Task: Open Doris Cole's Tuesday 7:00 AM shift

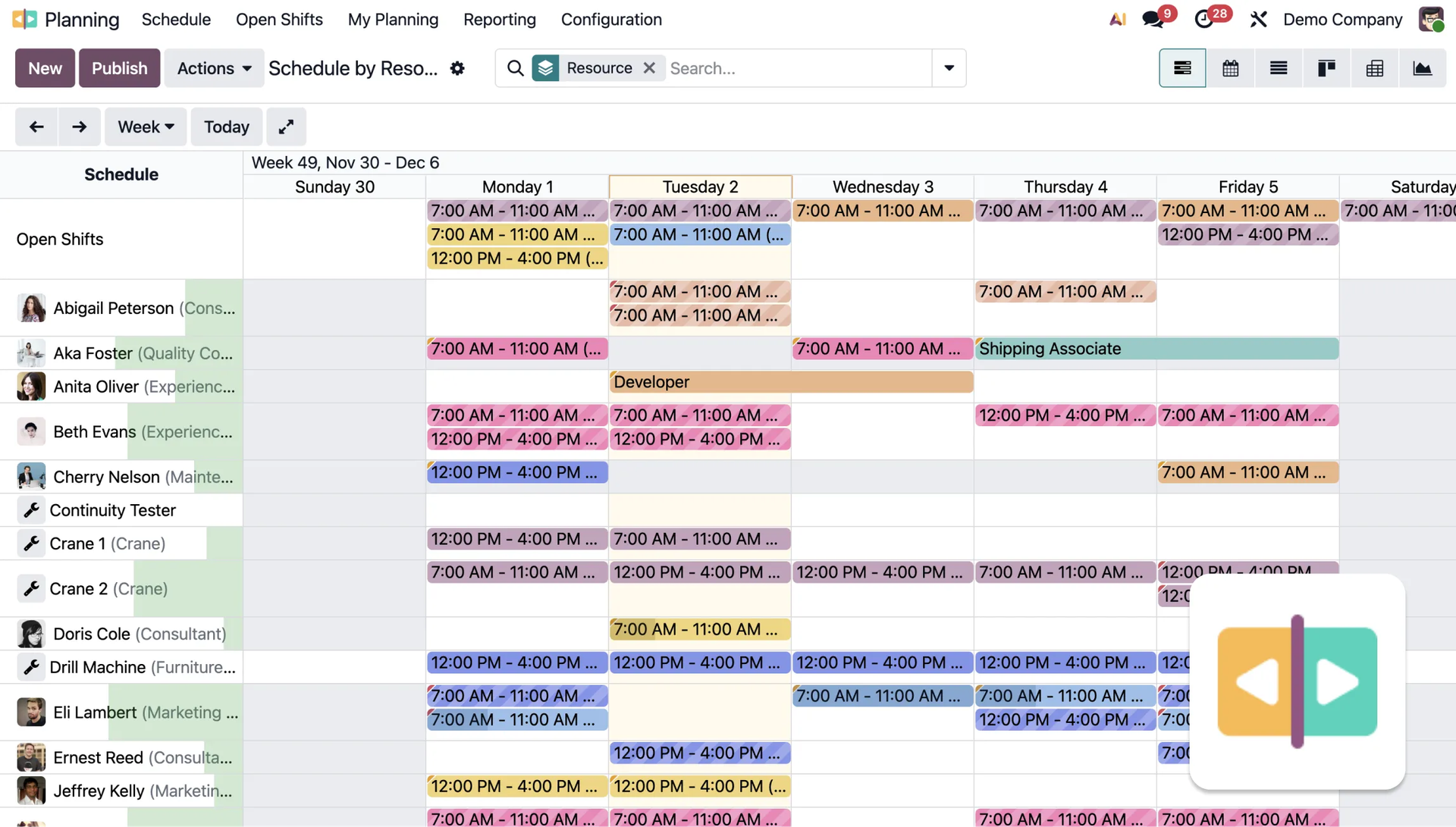Action: 700,629
